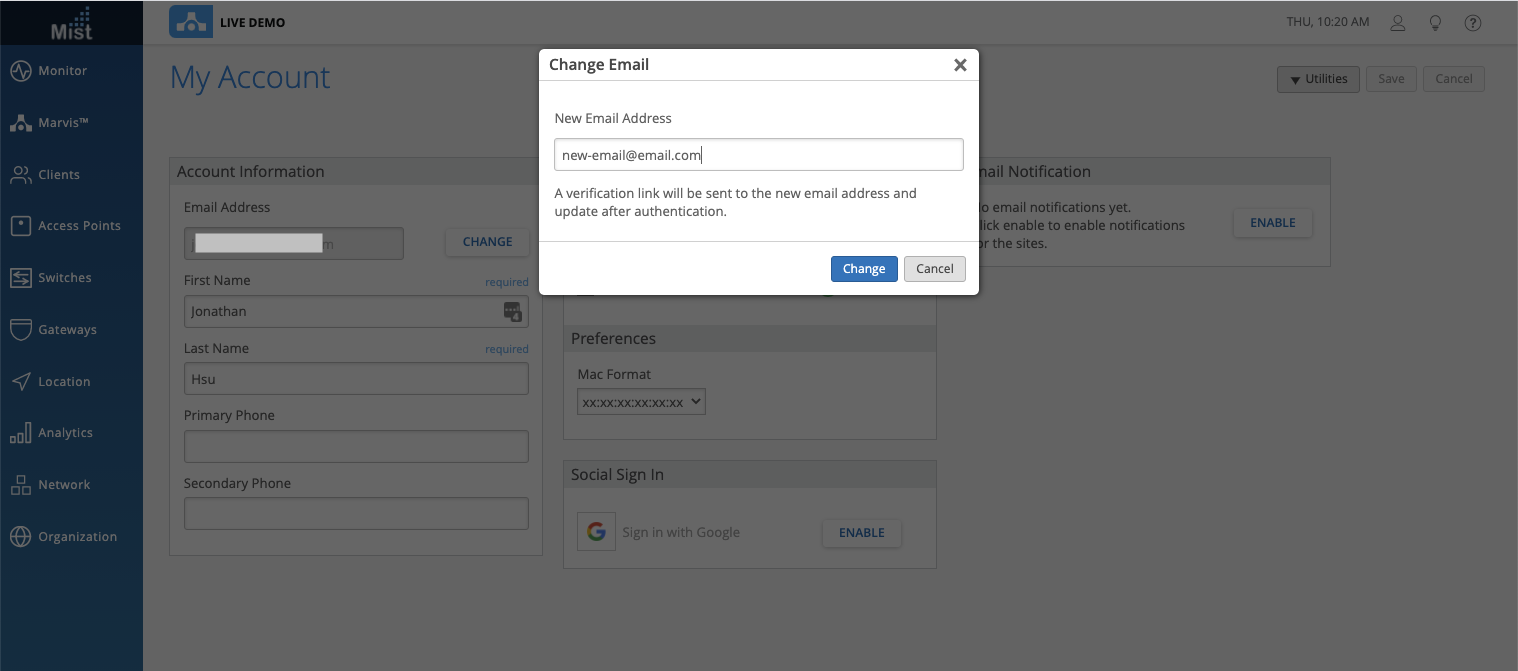Click the New Email Address field
This screenshot has width=1518, height=671.
[x=758, y=155]
